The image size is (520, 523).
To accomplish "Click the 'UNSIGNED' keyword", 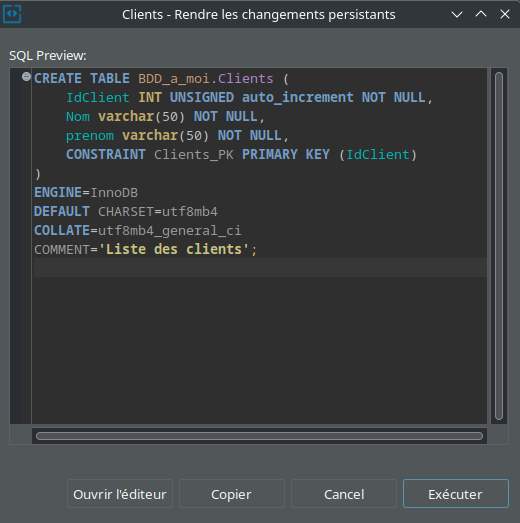I will tap(202, 98).
